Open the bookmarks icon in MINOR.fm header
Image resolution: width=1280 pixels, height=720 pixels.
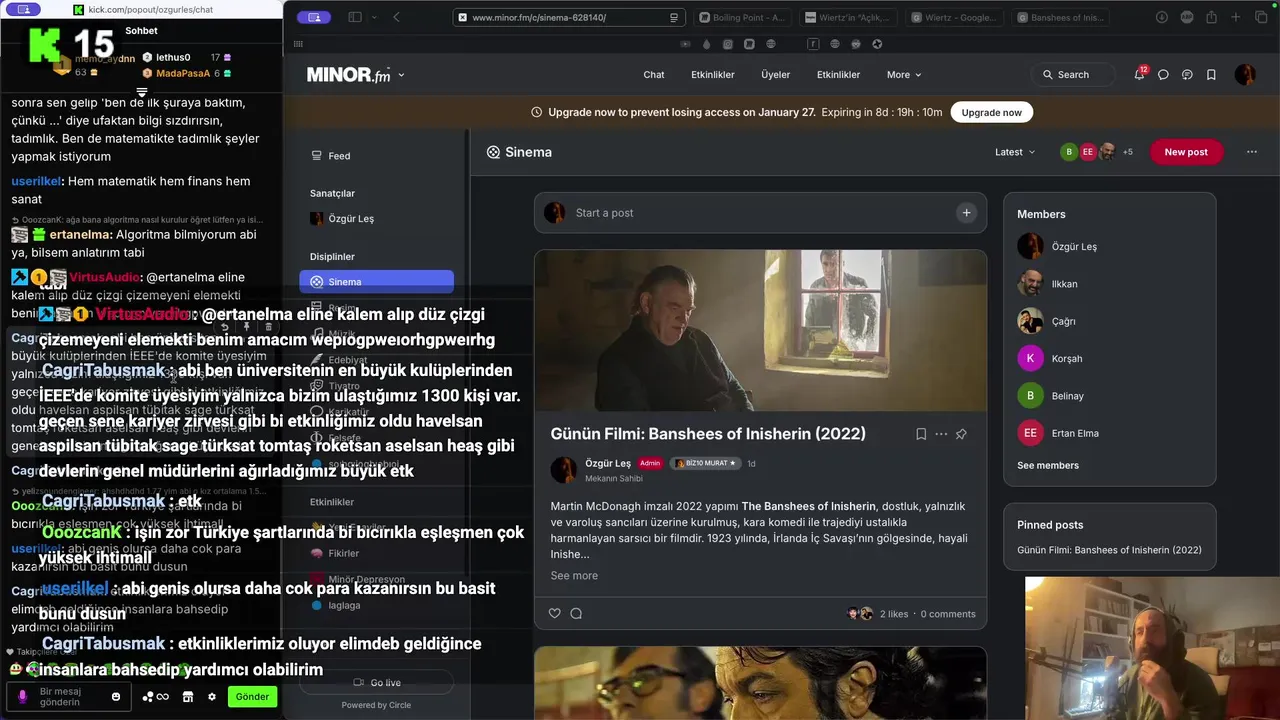[1211, 75]
